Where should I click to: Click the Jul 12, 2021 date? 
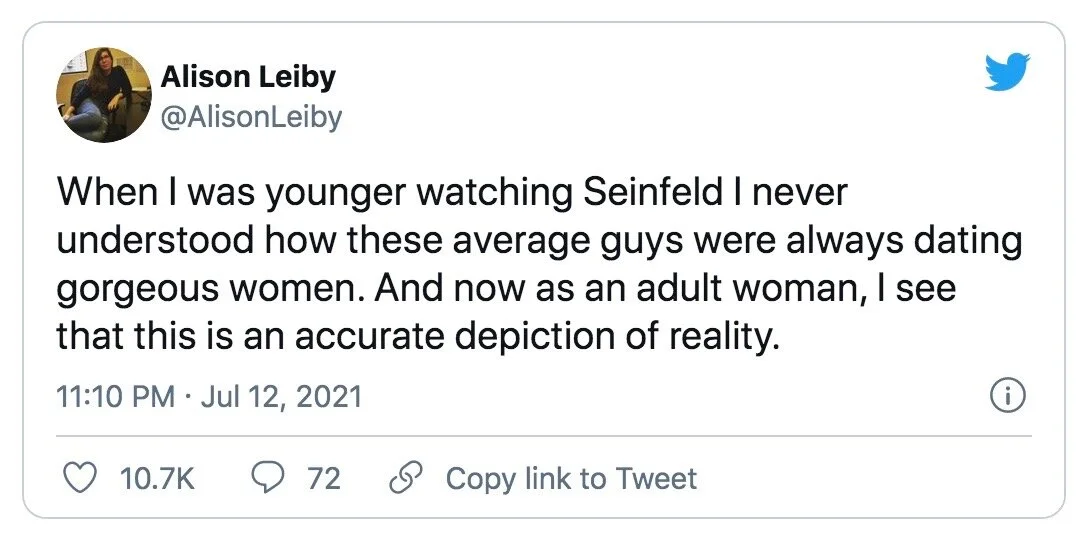(x=281, y=397)
